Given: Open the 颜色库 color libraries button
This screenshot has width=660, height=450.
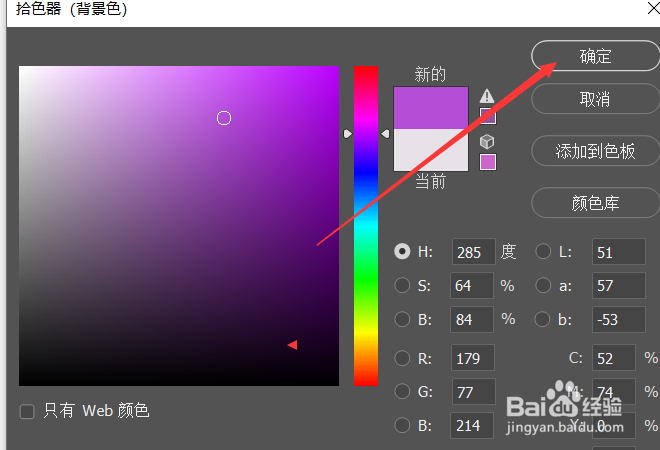Looking at the screenshot, I should [x=595, y=203].
